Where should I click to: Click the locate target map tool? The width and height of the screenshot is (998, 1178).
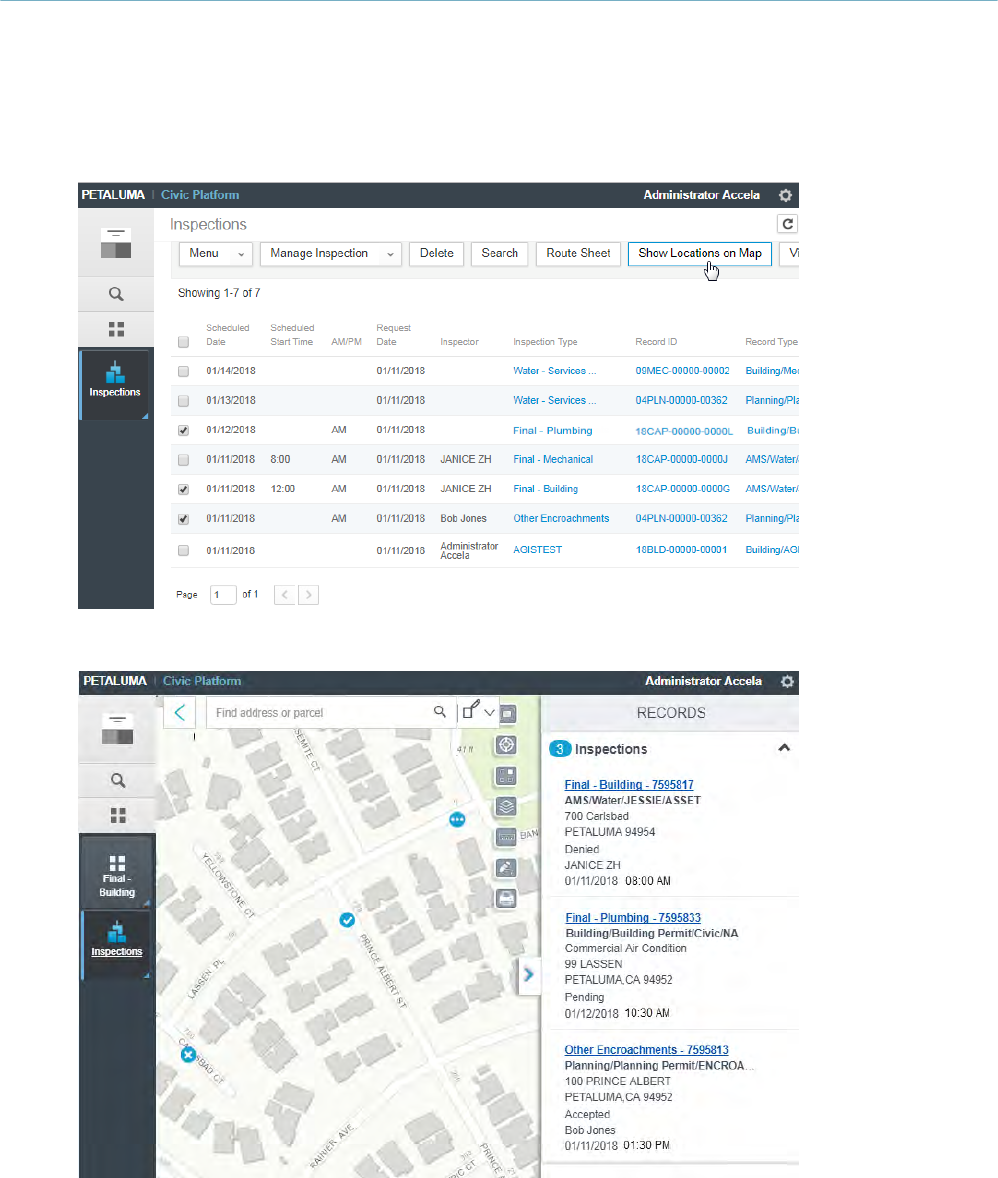tap(507, 745)
